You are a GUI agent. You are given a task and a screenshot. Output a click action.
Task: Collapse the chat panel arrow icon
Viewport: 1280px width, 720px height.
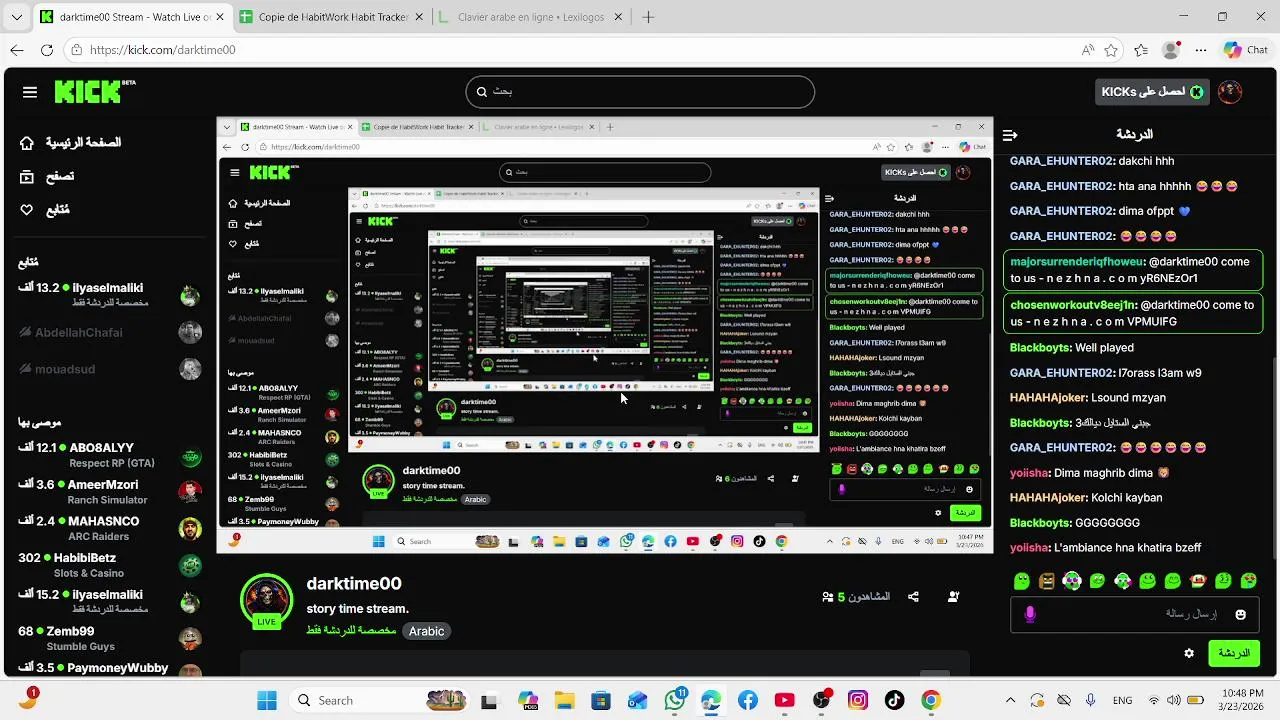(x=1010, y=135)
